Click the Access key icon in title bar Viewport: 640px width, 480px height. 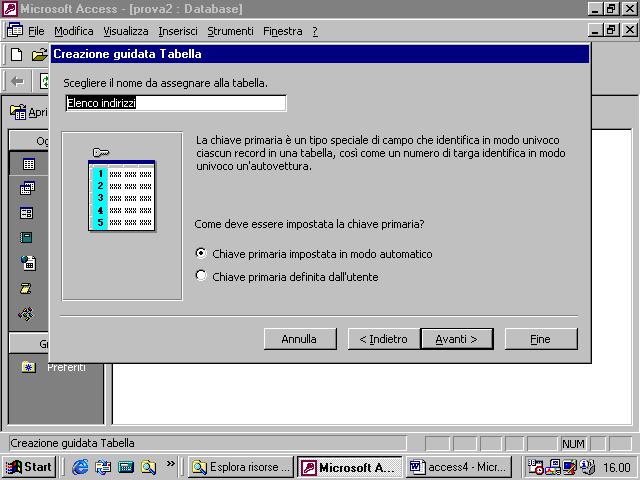point(10,9)
